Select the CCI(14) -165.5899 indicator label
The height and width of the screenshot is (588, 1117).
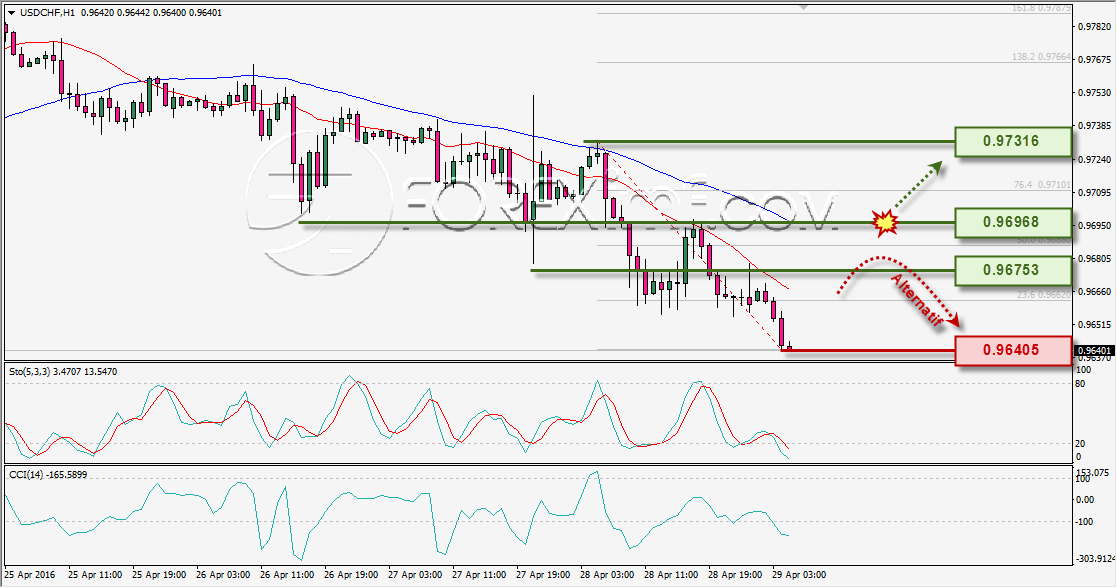pos(48,474)
